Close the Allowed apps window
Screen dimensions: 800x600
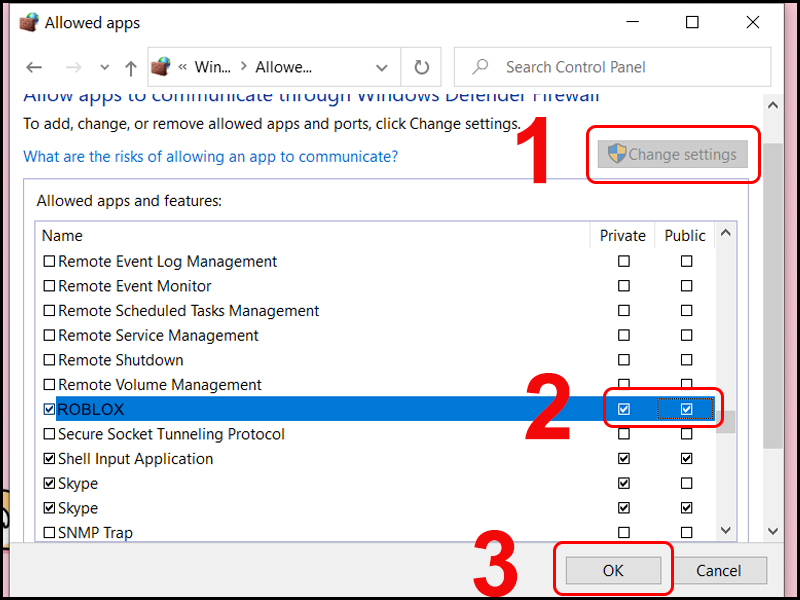[x=753, y=22]
